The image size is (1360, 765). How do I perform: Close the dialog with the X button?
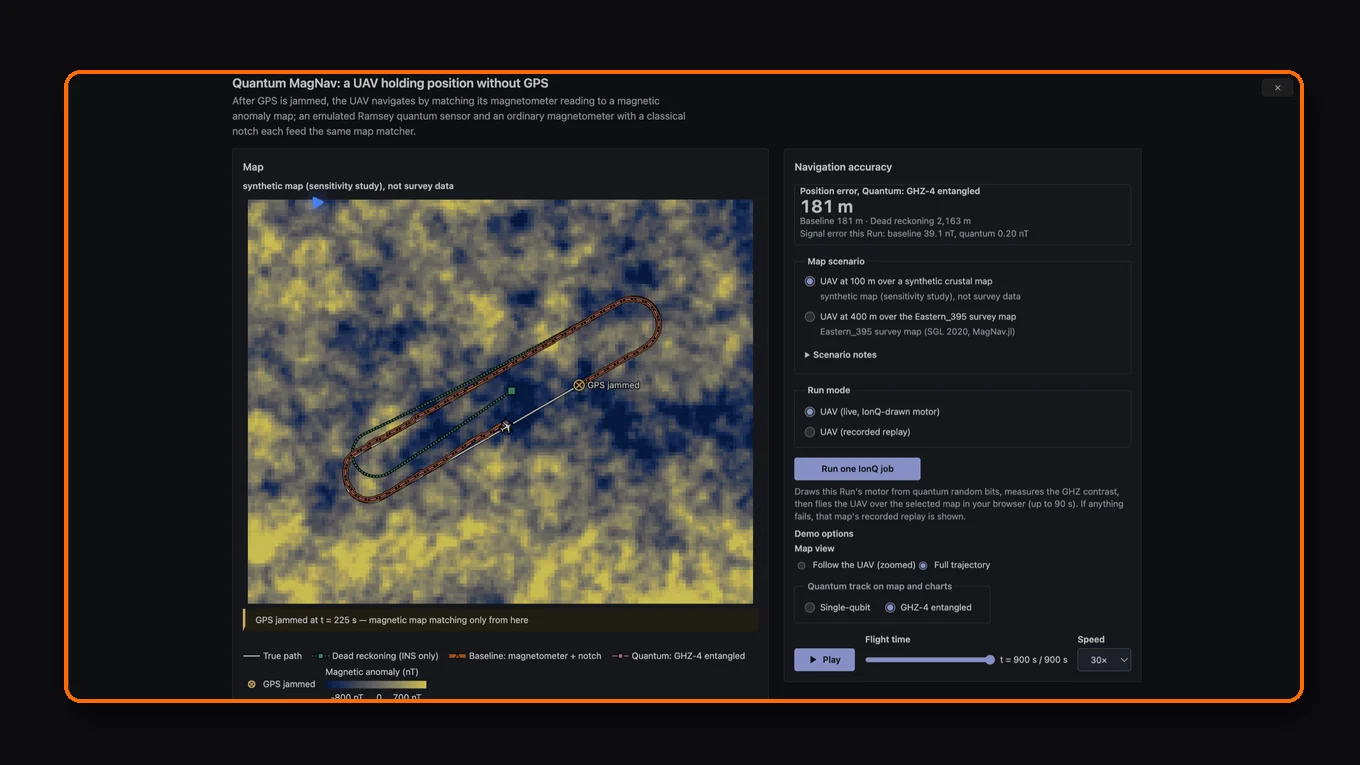[x=1277, y=88]
